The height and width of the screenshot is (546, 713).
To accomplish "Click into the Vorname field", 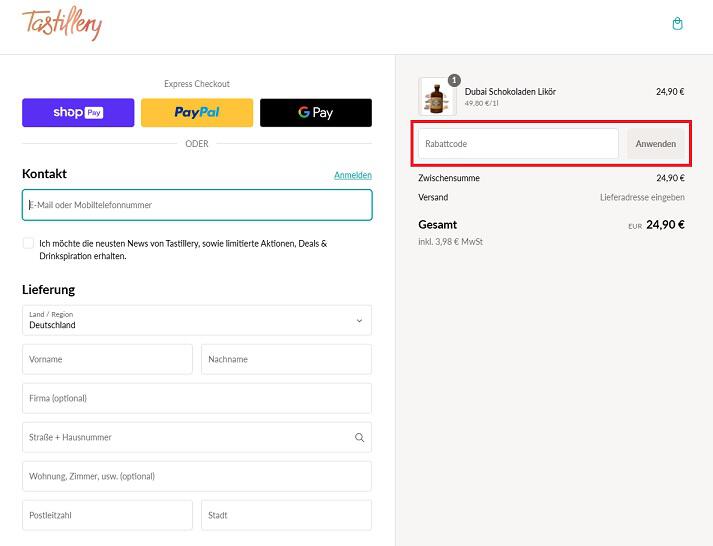I will [107, 359].
